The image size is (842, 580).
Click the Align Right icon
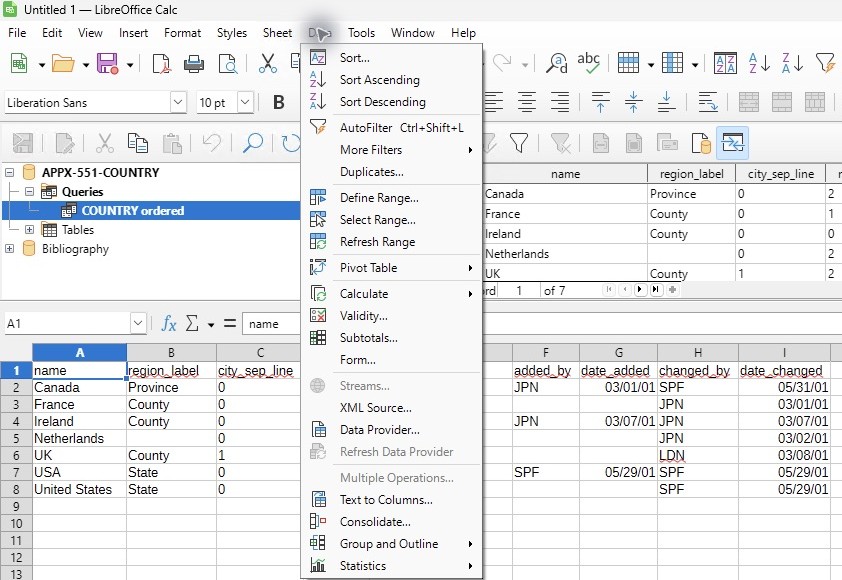point(560,102)
